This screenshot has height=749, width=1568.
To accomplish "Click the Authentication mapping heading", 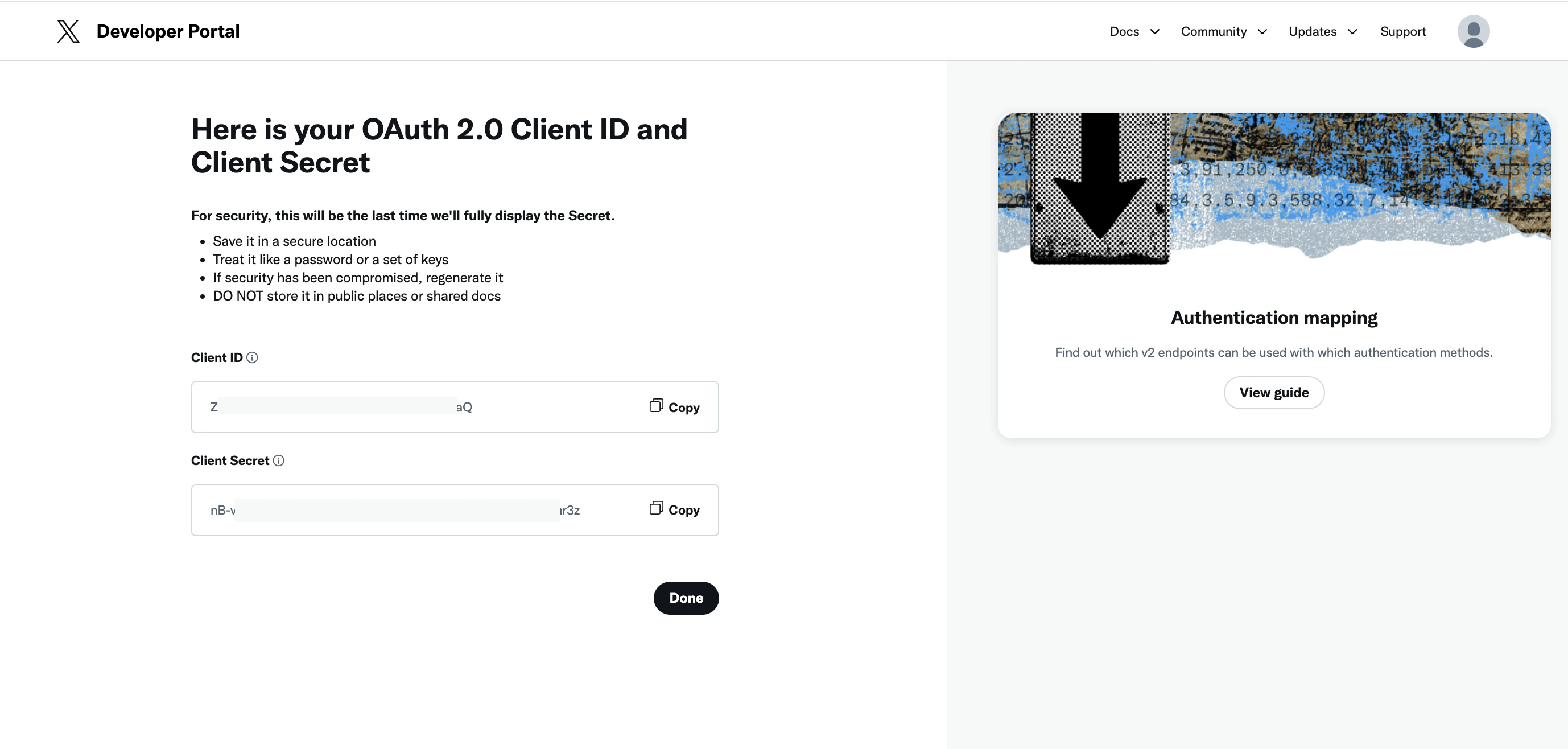I will [1274, 318].
